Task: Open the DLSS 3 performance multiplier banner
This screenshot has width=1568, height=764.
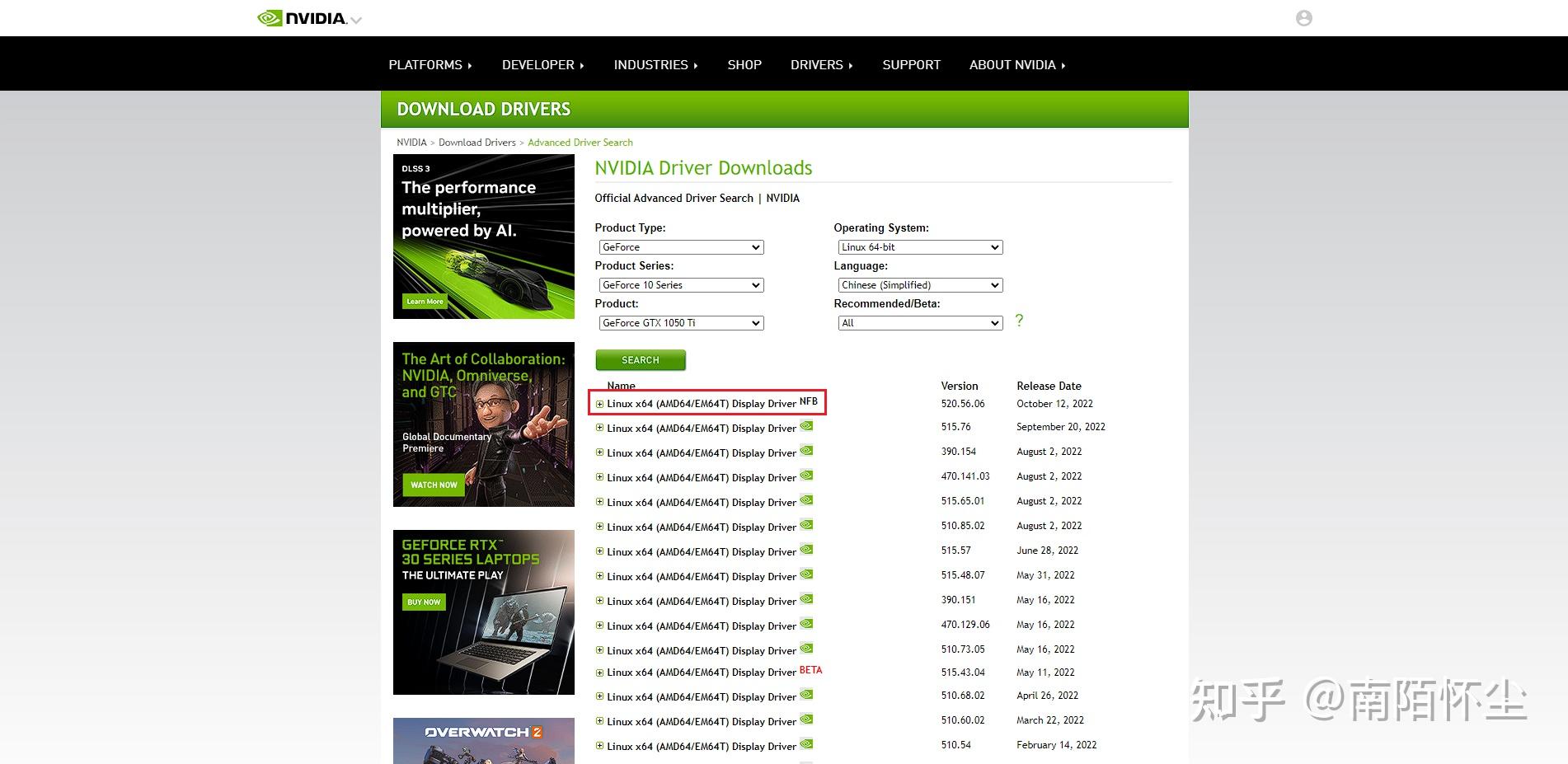Action: click(x=484, y=237)
